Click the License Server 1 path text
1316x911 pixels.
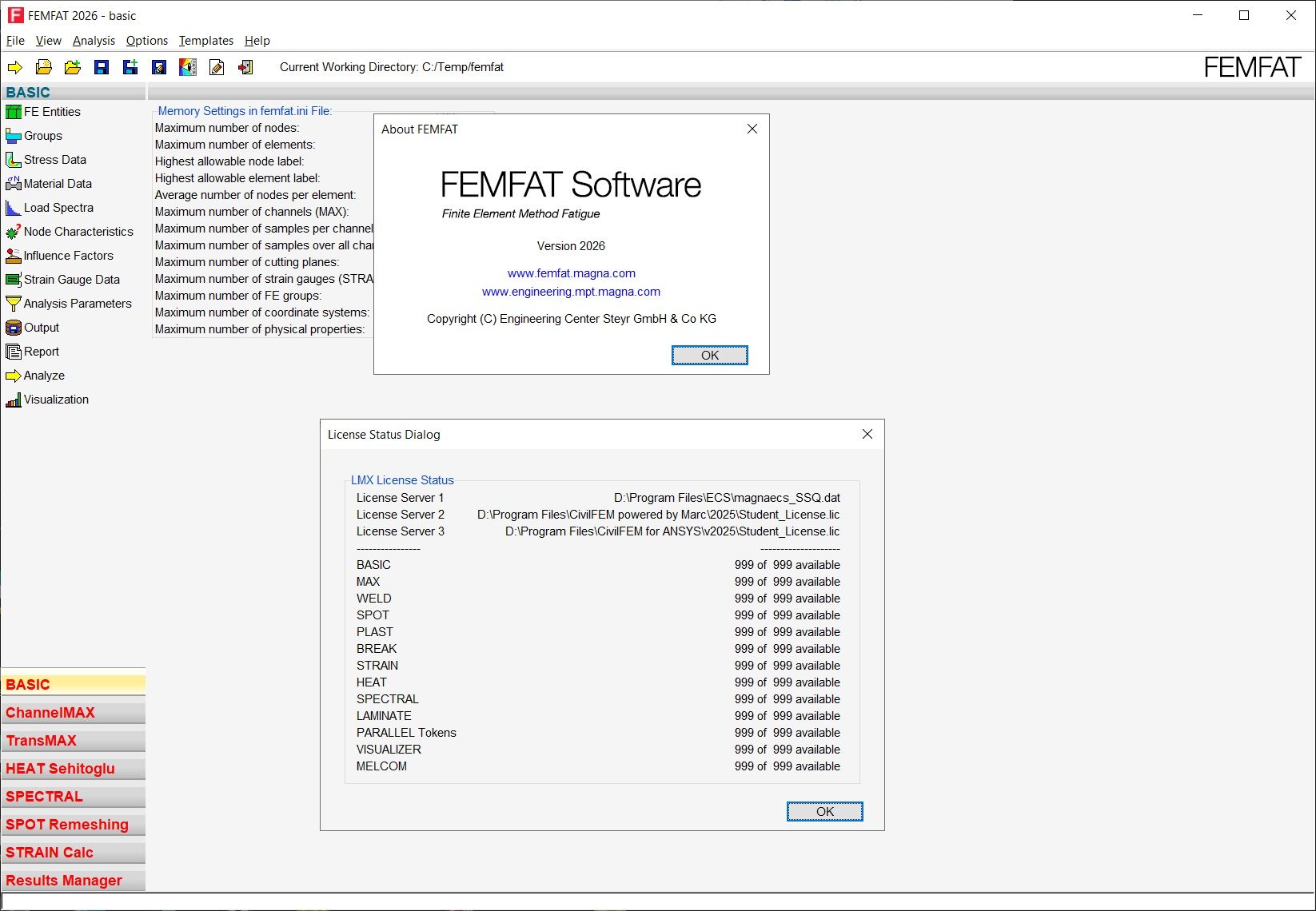727,498
